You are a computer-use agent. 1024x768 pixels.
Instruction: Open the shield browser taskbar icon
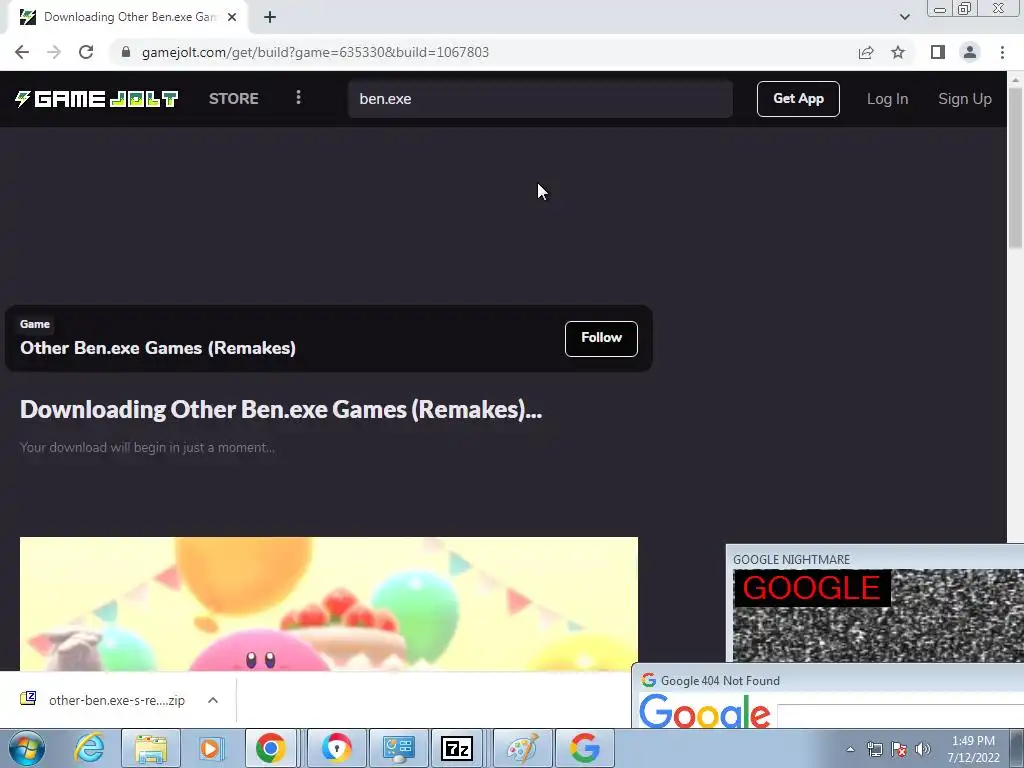point(336,748)
